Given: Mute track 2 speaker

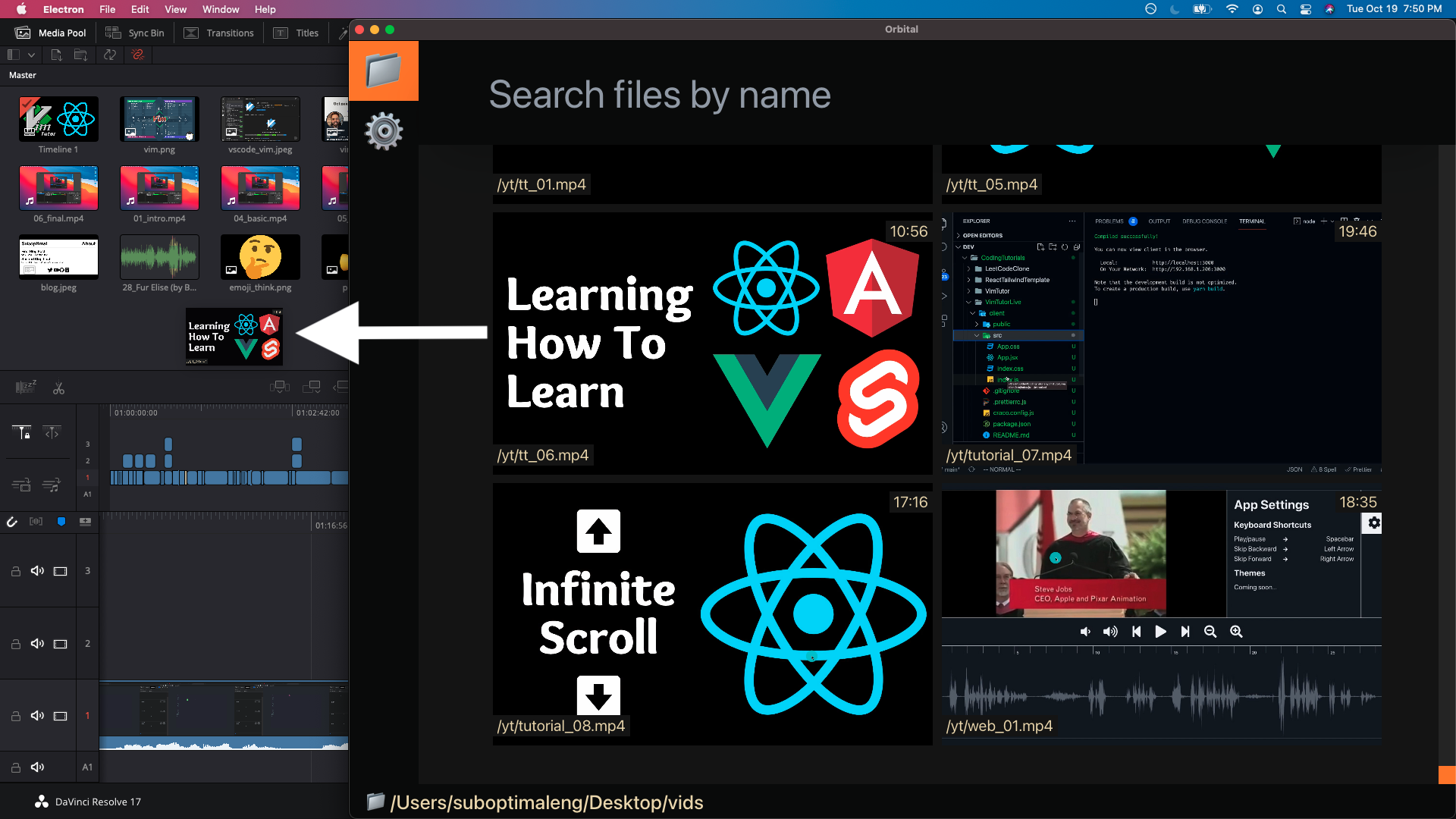Looking at the screenshot, I should coord(37,644).
